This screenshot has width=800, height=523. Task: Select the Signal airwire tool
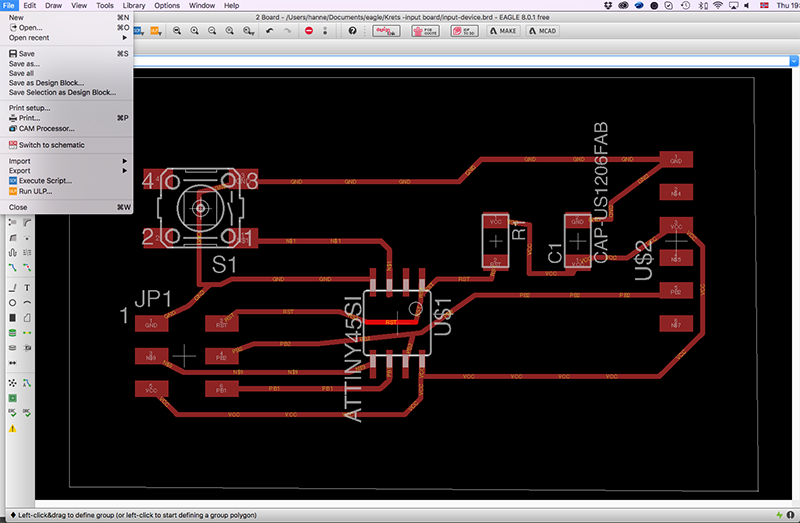pos(27,333)
